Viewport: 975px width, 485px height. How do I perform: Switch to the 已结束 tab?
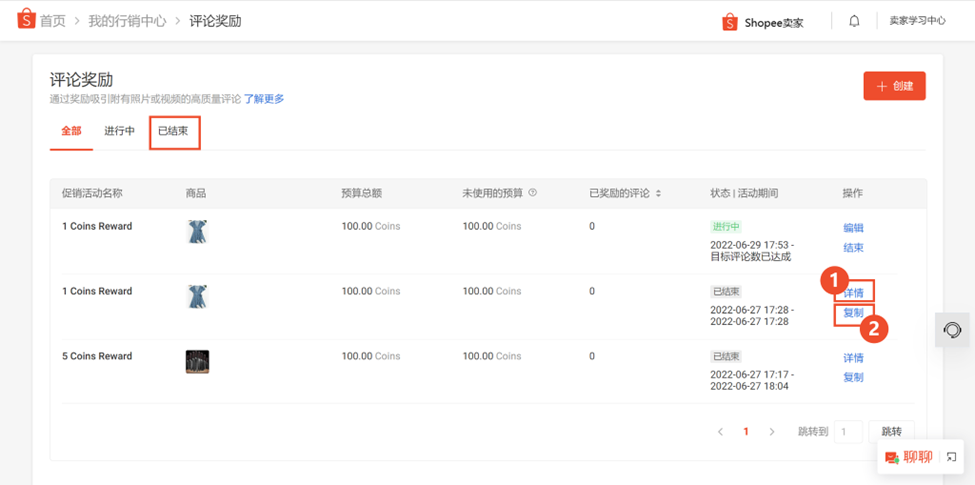(173, 132)
